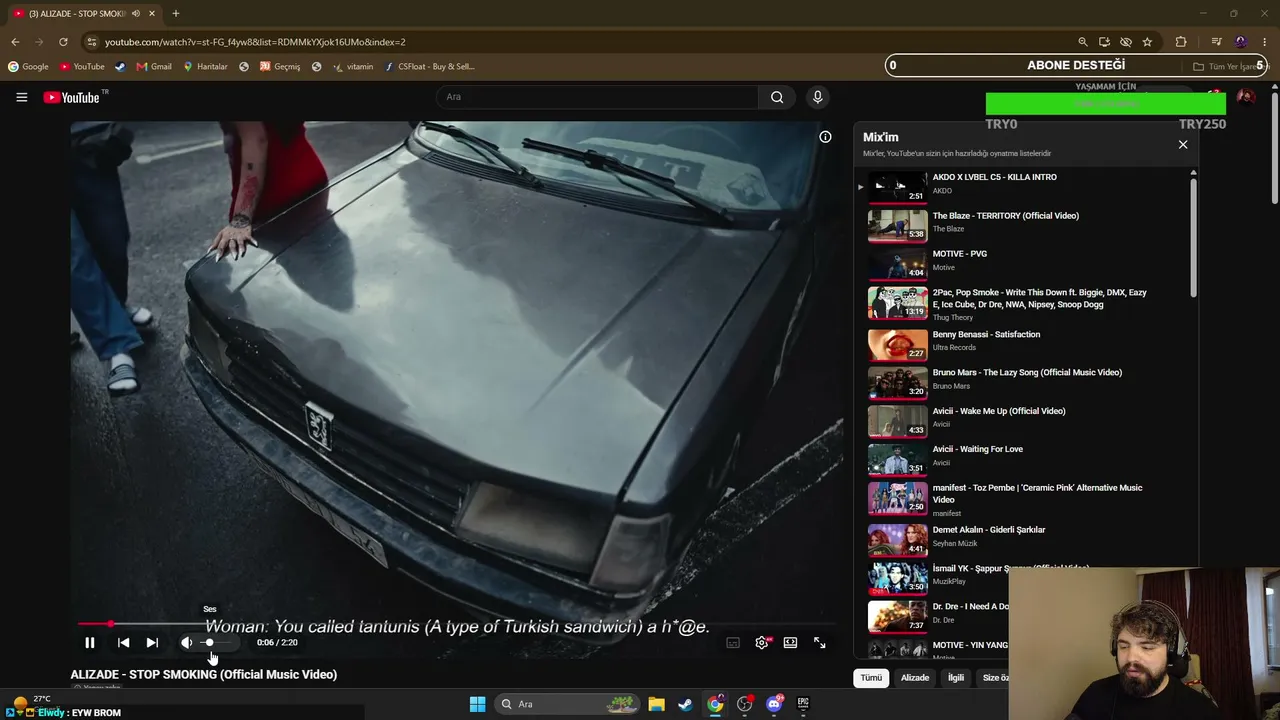
Task: Go back in the browser
Action: tap(15, 42)
